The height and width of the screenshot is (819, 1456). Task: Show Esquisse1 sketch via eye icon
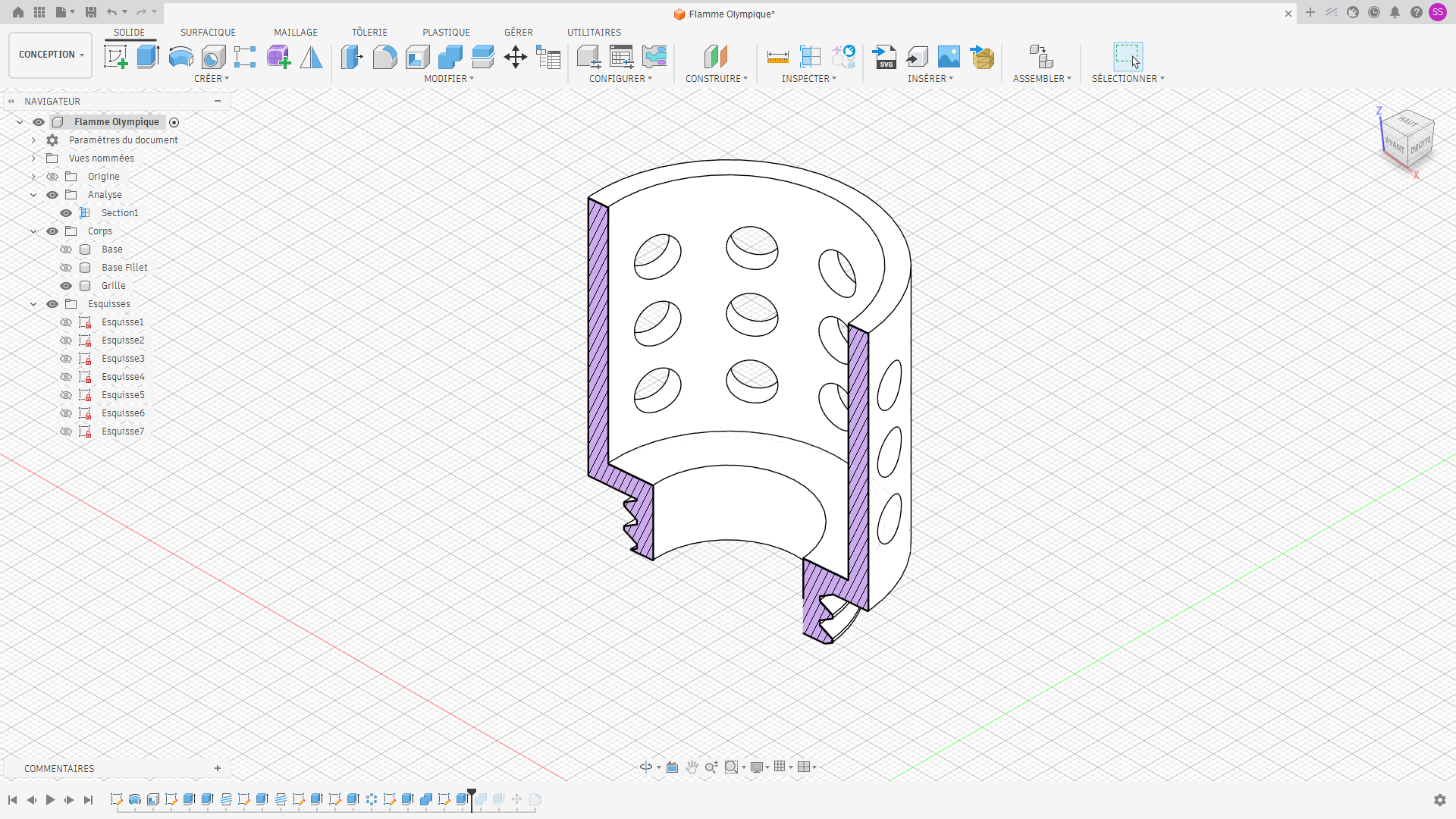(x=66, y=322)
